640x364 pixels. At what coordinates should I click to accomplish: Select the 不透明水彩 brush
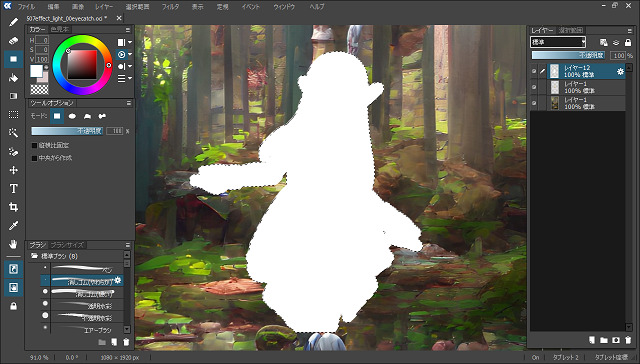[x=82, y=317]
